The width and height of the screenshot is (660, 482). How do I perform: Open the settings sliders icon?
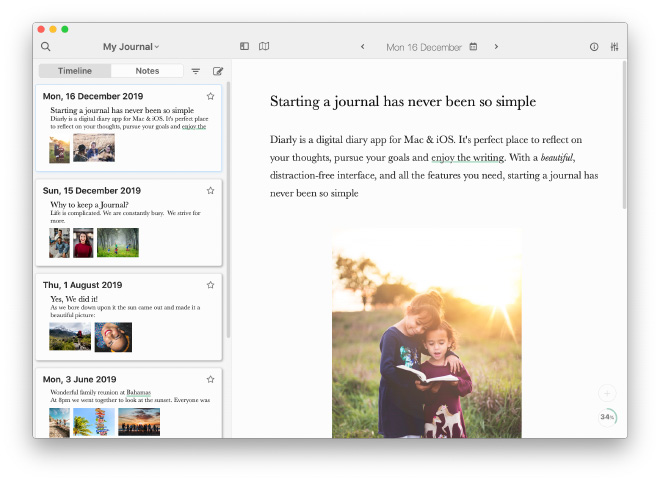click(x=615, y=47)
